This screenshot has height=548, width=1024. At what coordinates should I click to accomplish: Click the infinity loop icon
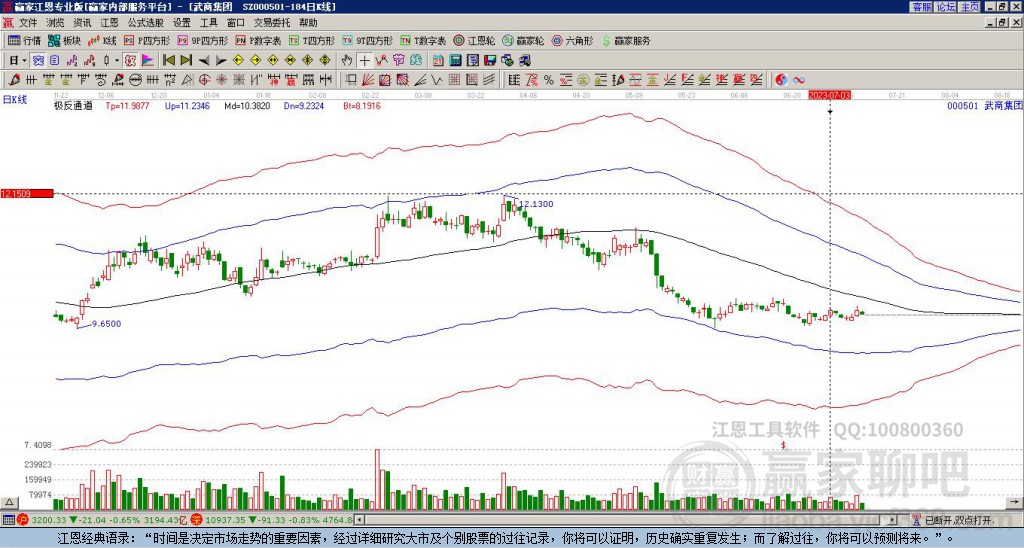pyautogui.click(x=799, y=80)
